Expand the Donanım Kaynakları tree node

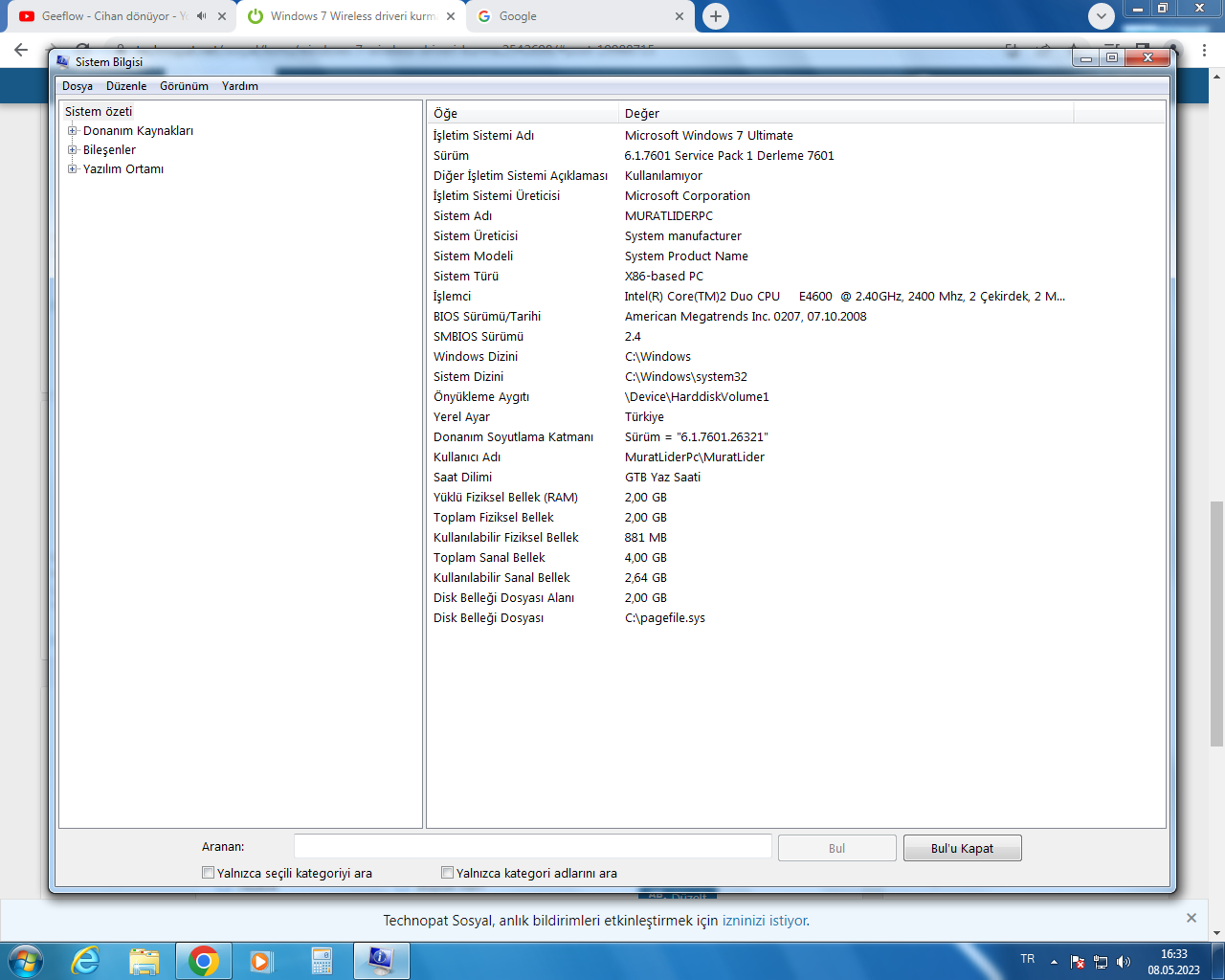click(72, 131)
